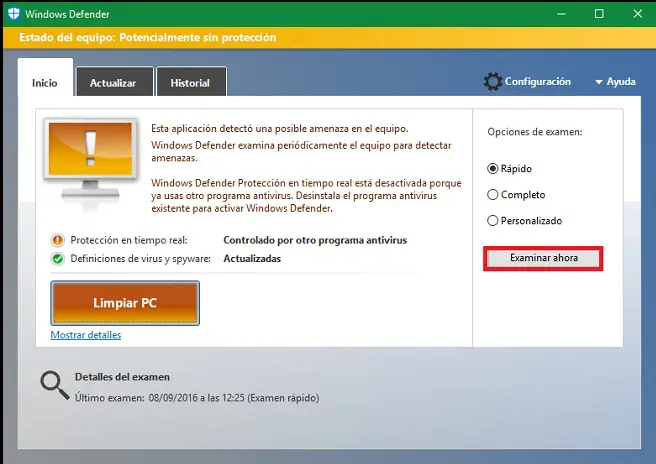Go to the Historial tab
The height and width of the screenshot is (464, 656).
point(192,82)
